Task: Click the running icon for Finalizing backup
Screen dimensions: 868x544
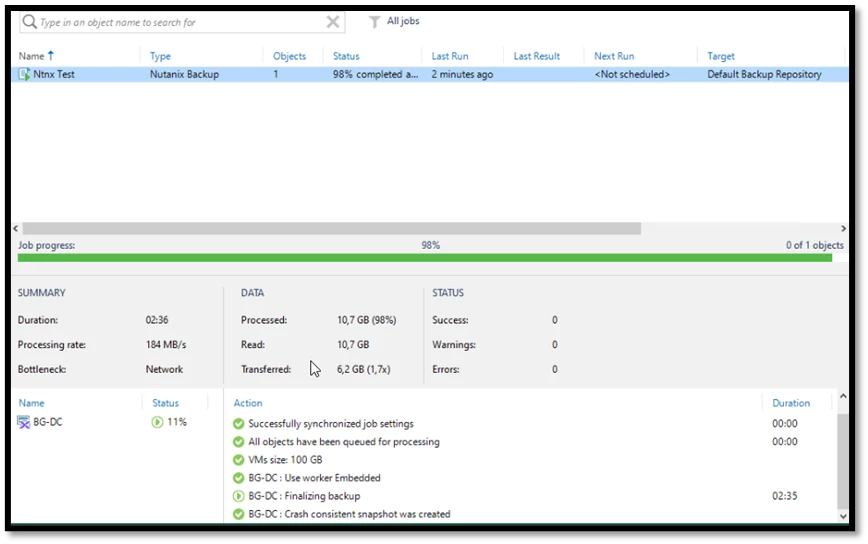Action: coord(239,496)
